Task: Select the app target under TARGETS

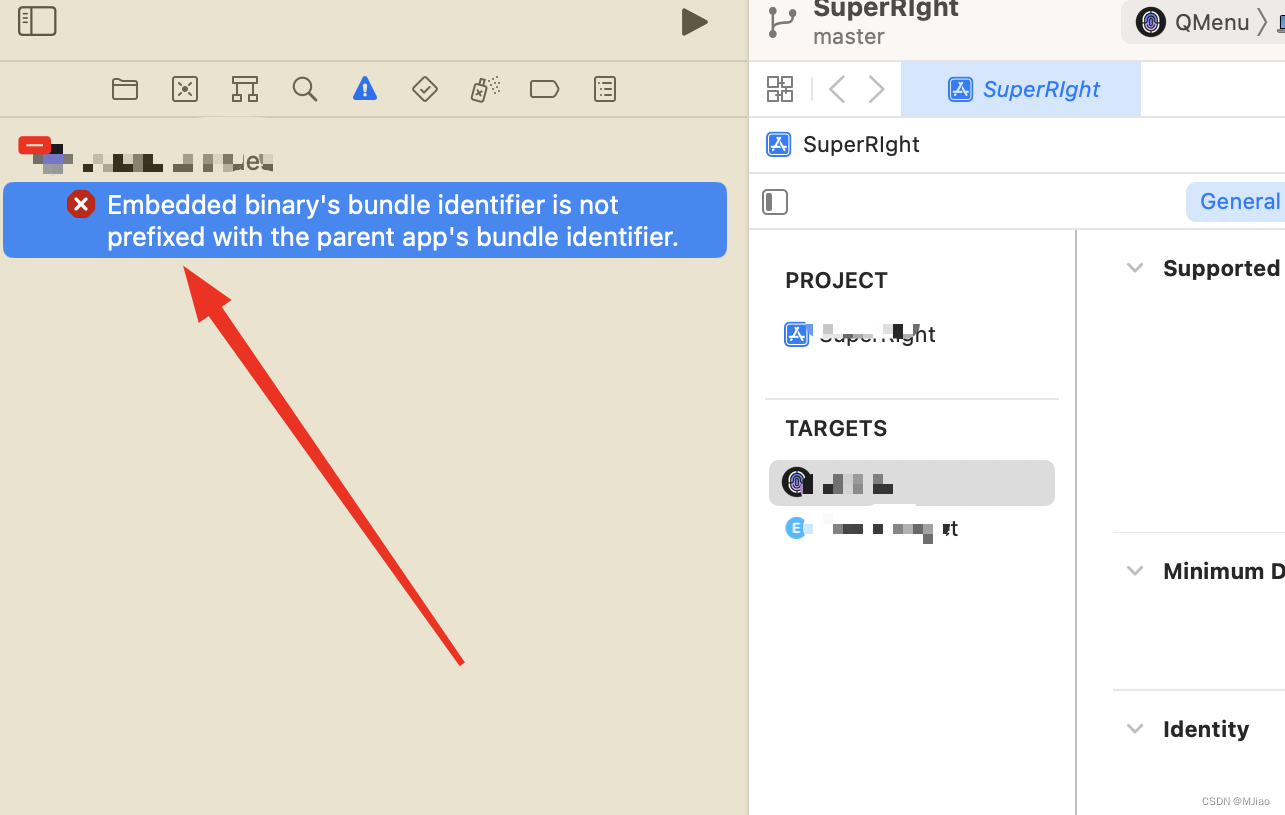Action: tap(912, 483)
